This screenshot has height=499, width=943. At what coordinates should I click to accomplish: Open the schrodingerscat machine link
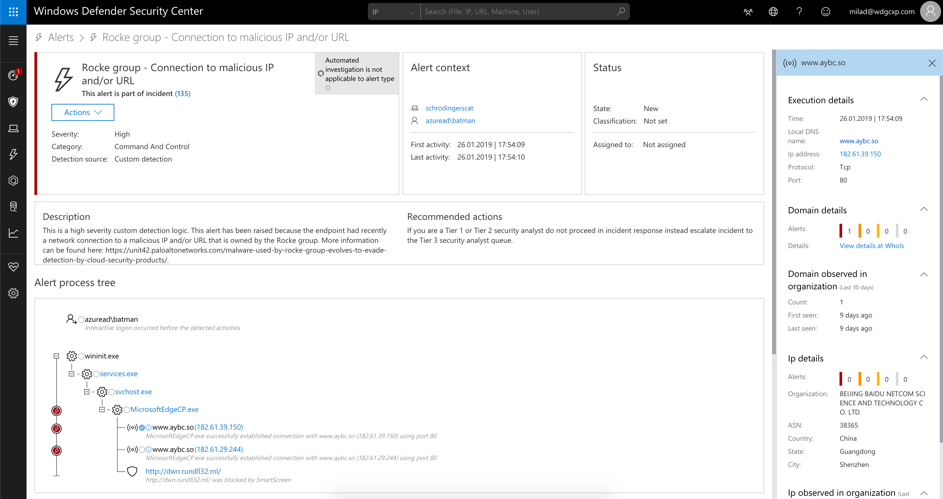coord(449,108)
